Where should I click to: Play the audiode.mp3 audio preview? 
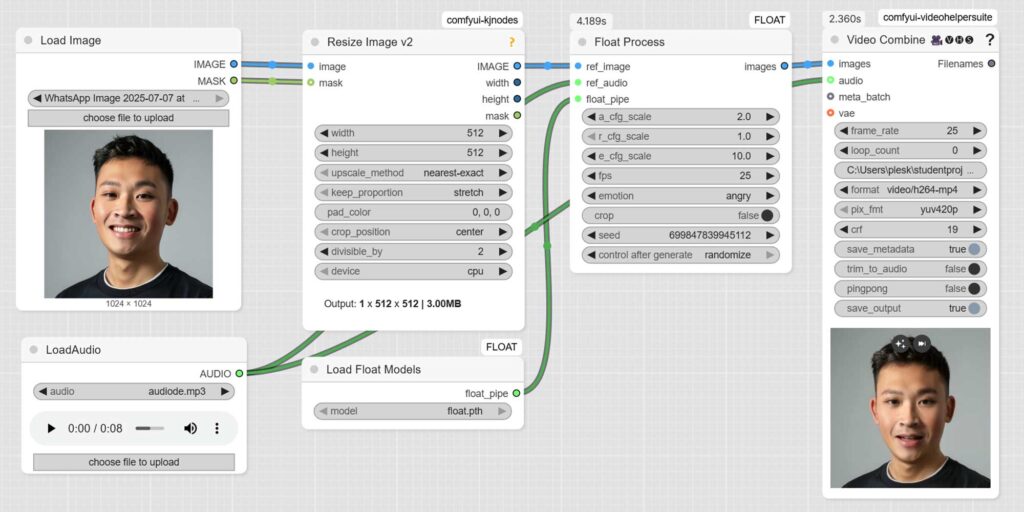[51, 428]
